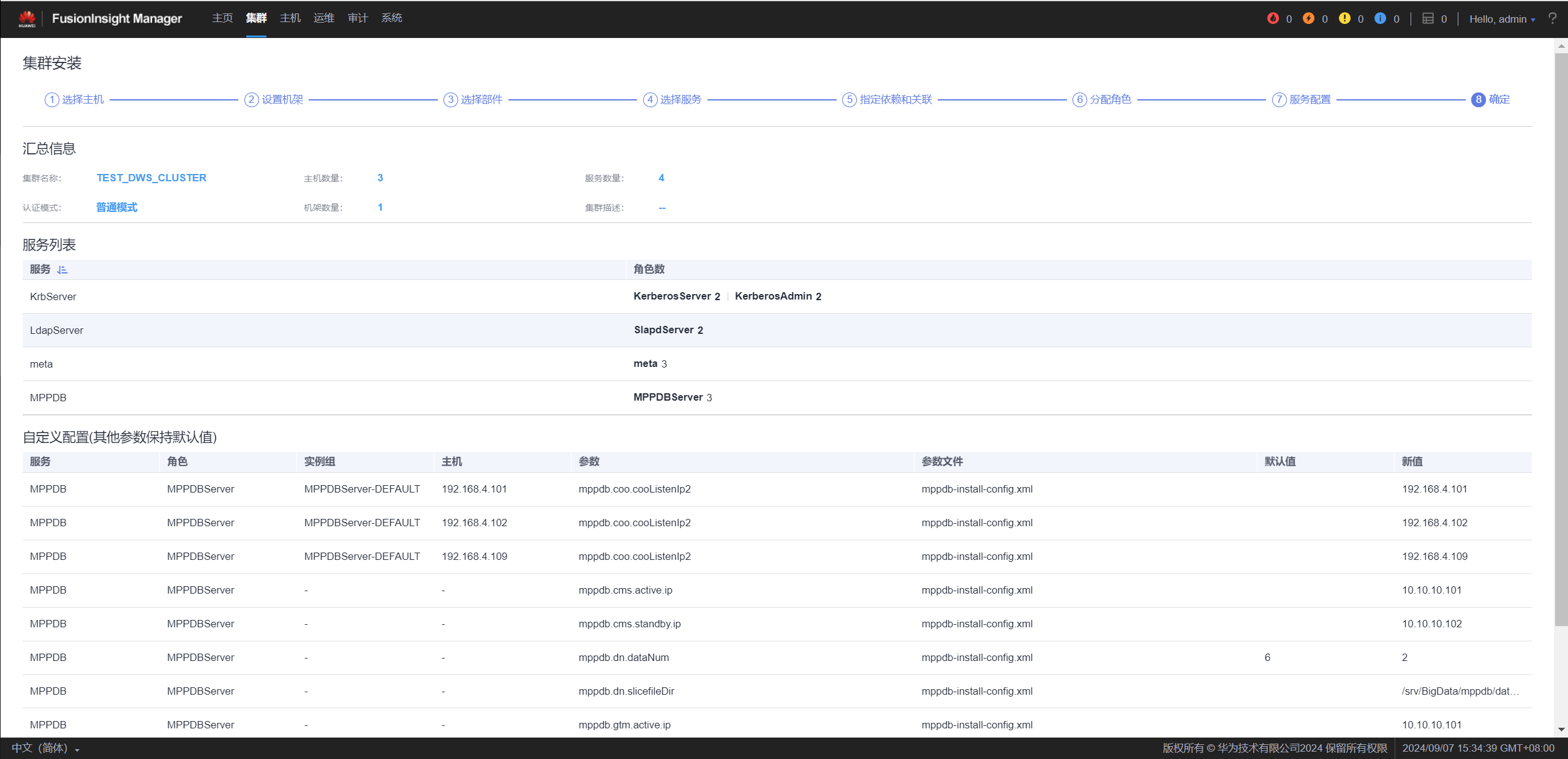
Task: Click host cell 192.168.4.101
Action: tap(474, 489)
